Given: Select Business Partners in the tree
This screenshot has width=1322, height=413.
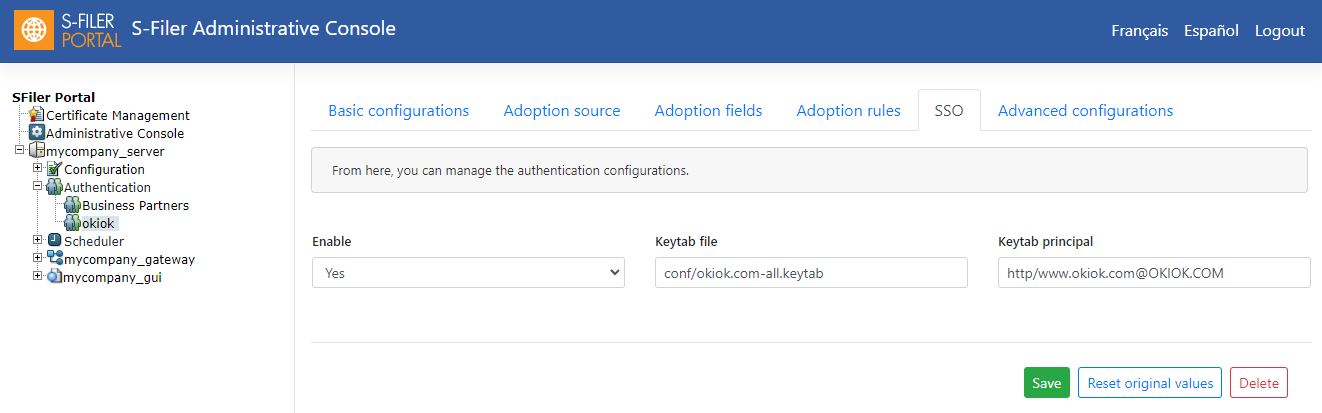Looking at the screenshot, I should (x=135, y=205).
